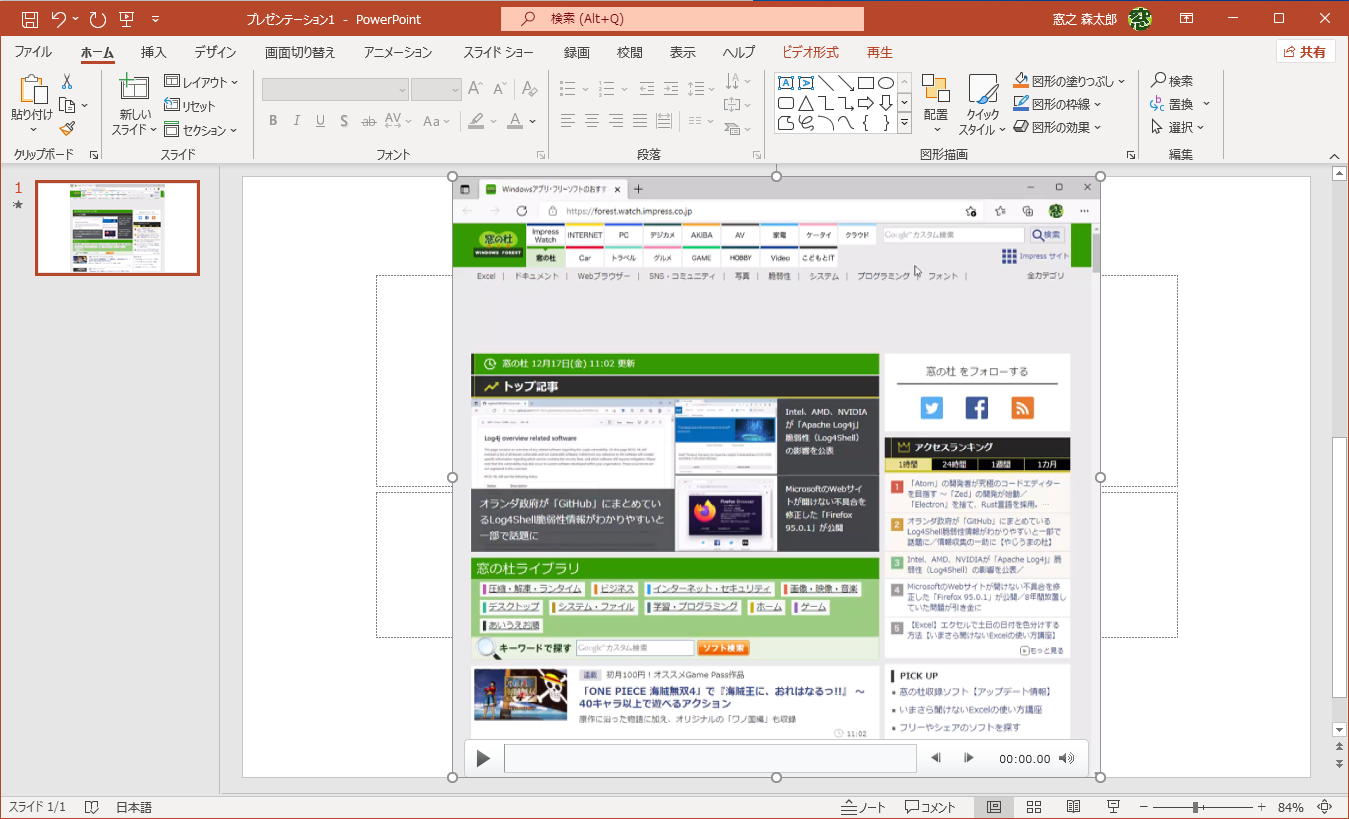The width and height of the screenshot is (1349, 819).
Task: Click the Cut scissors icon
Action: 67,82
